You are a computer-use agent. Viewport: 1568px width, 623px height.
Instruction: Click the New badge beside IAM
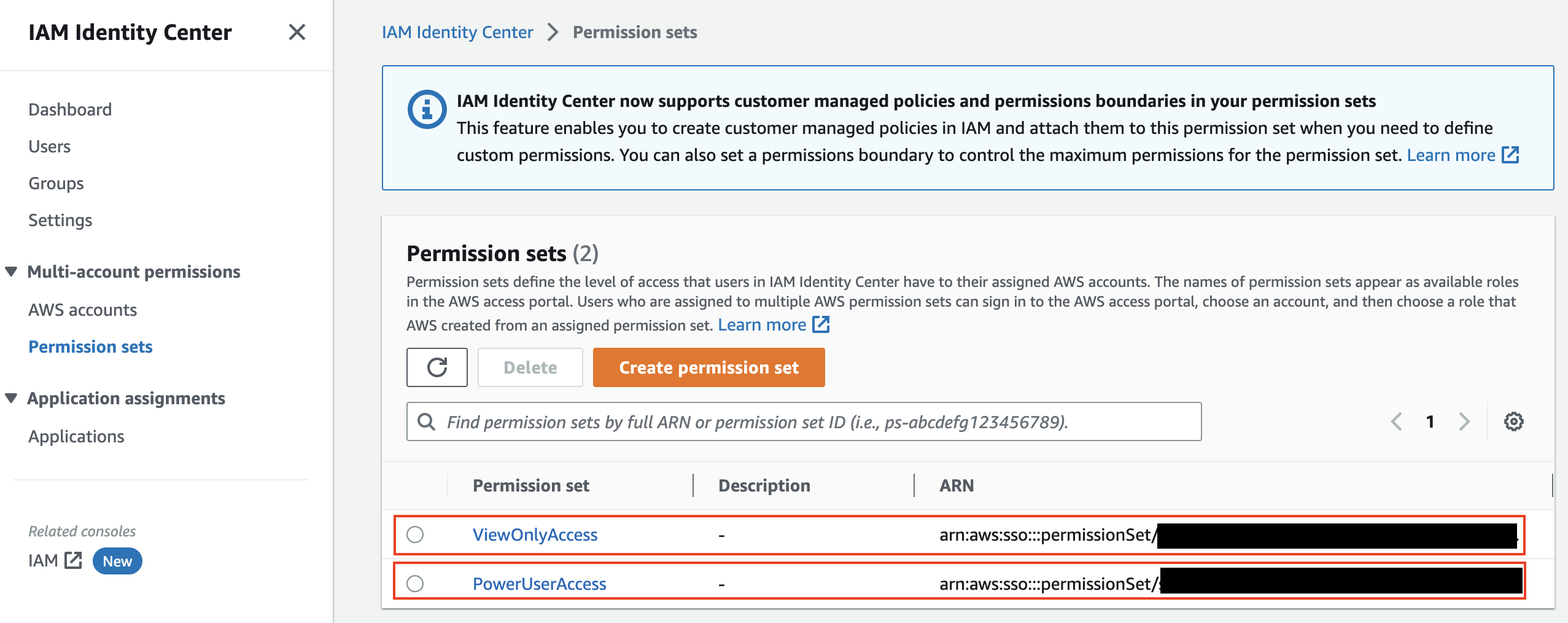point(117,561)
